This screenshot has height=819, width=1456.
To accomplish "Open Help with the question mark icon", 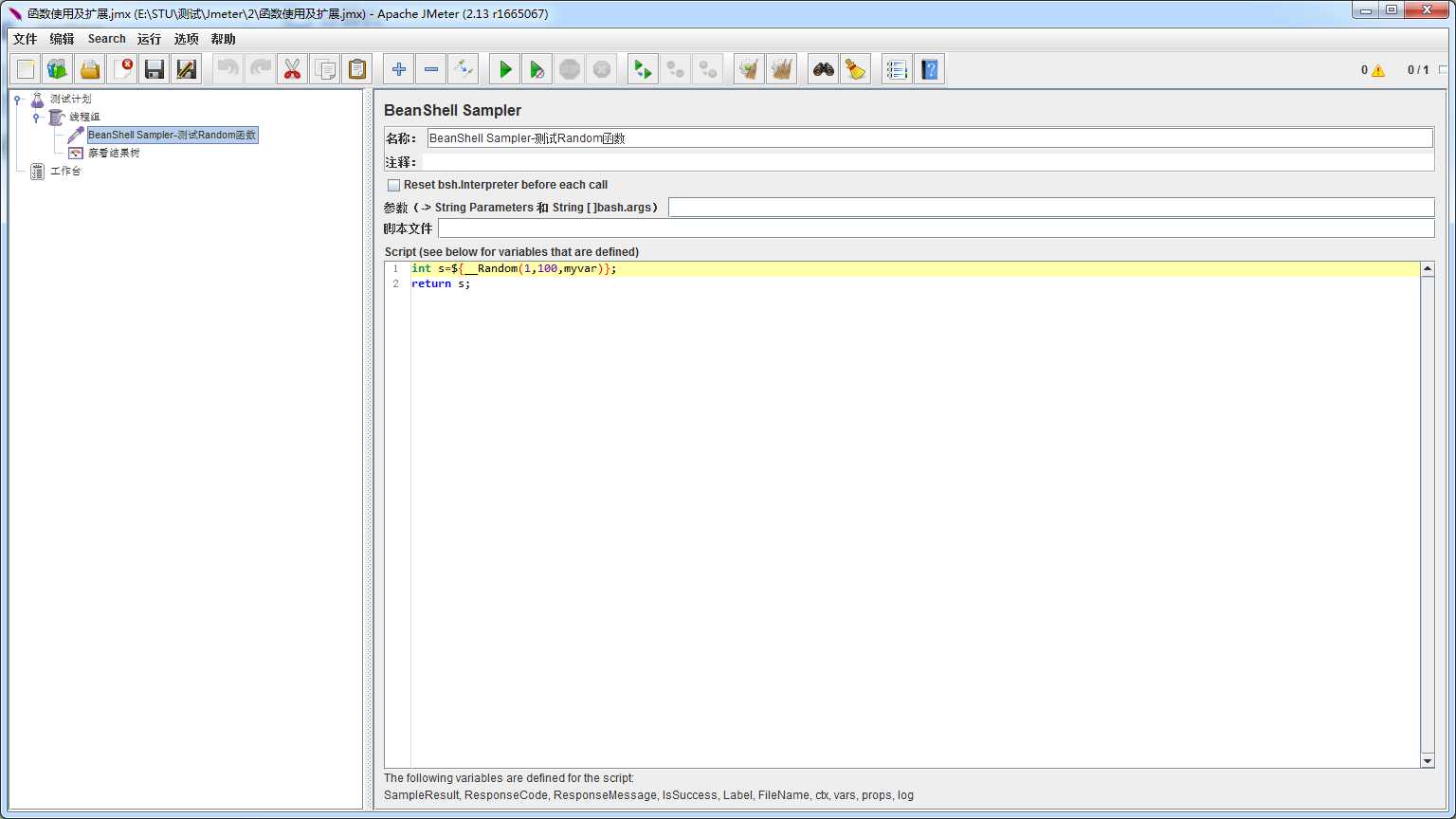I will (x=930, y=69).
